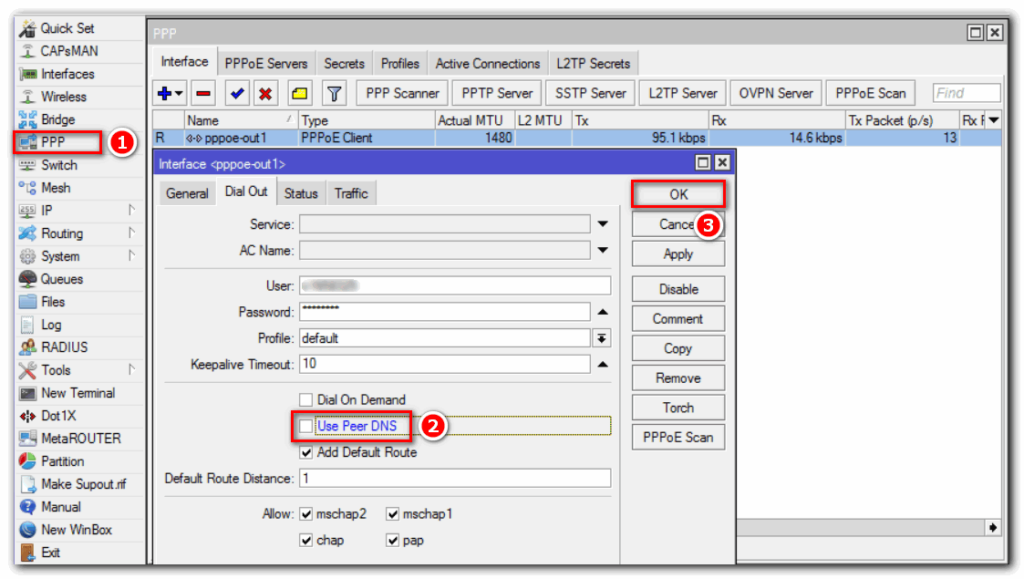Click the blue checkmark enable icon

pyautogui.click(x=237, y=93)
